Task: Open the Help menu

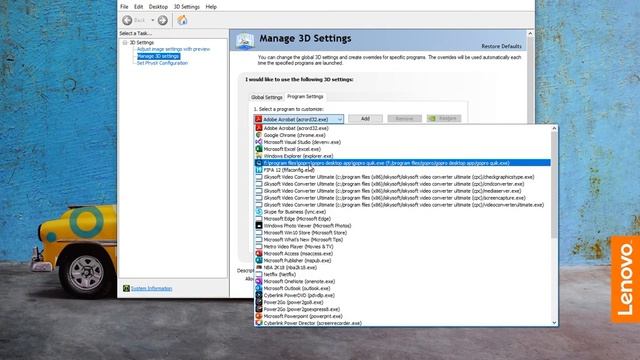Action: click(x=211, y=7)
